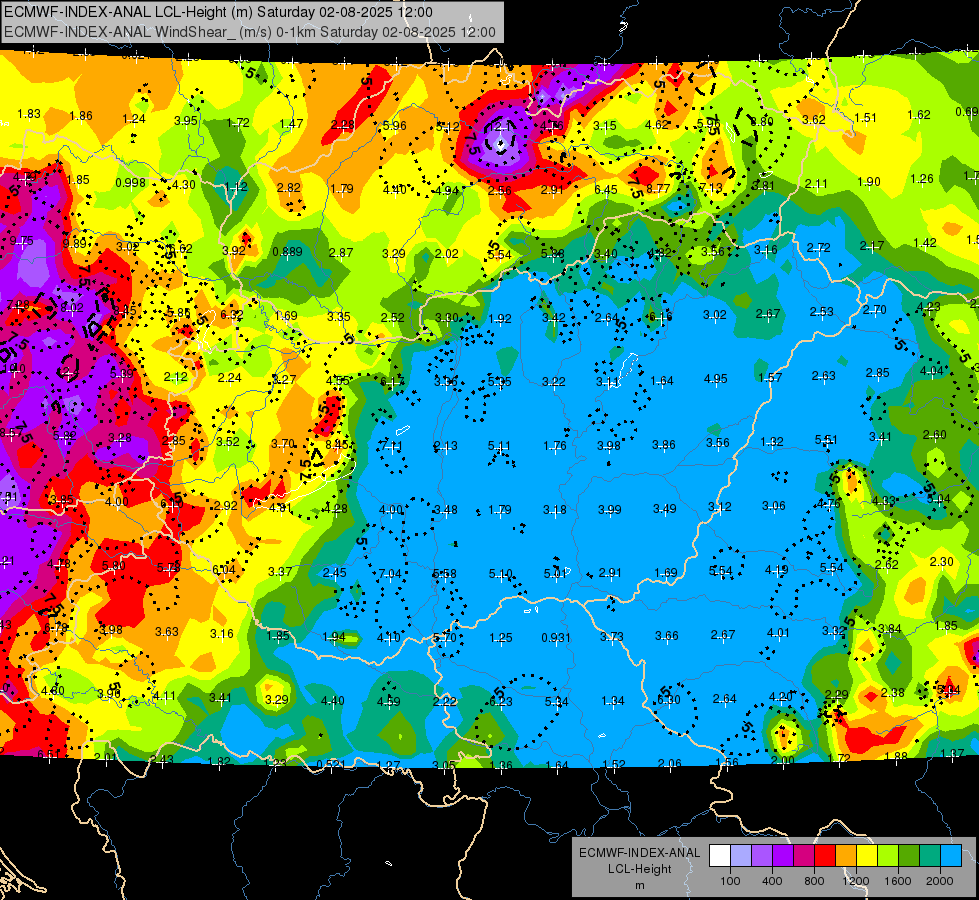Click the wind shear value '0.889'
The height and width of the screenshot is (900, 979).
coord(287,252)
